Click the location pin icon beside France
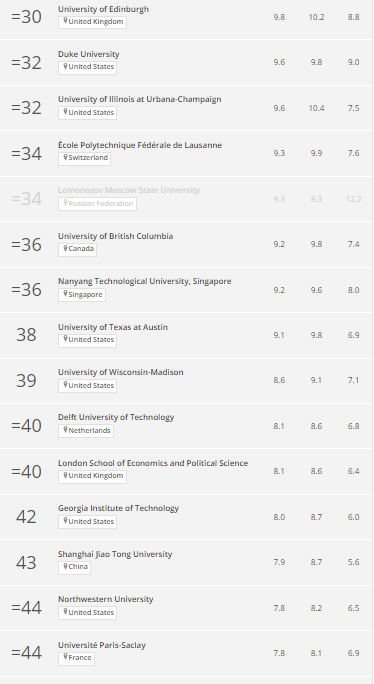 (x=65, y=657)
